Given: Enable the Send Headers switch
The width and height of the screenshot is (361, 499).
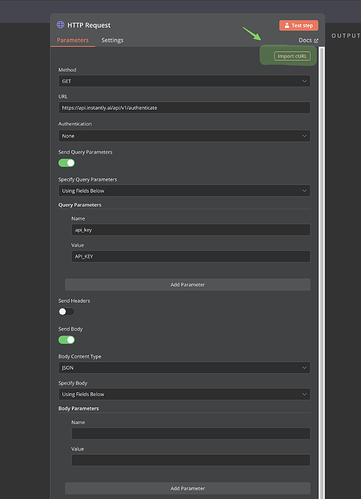Looking at the screenshot, I should pyautogui.click(x=66, y=312).
